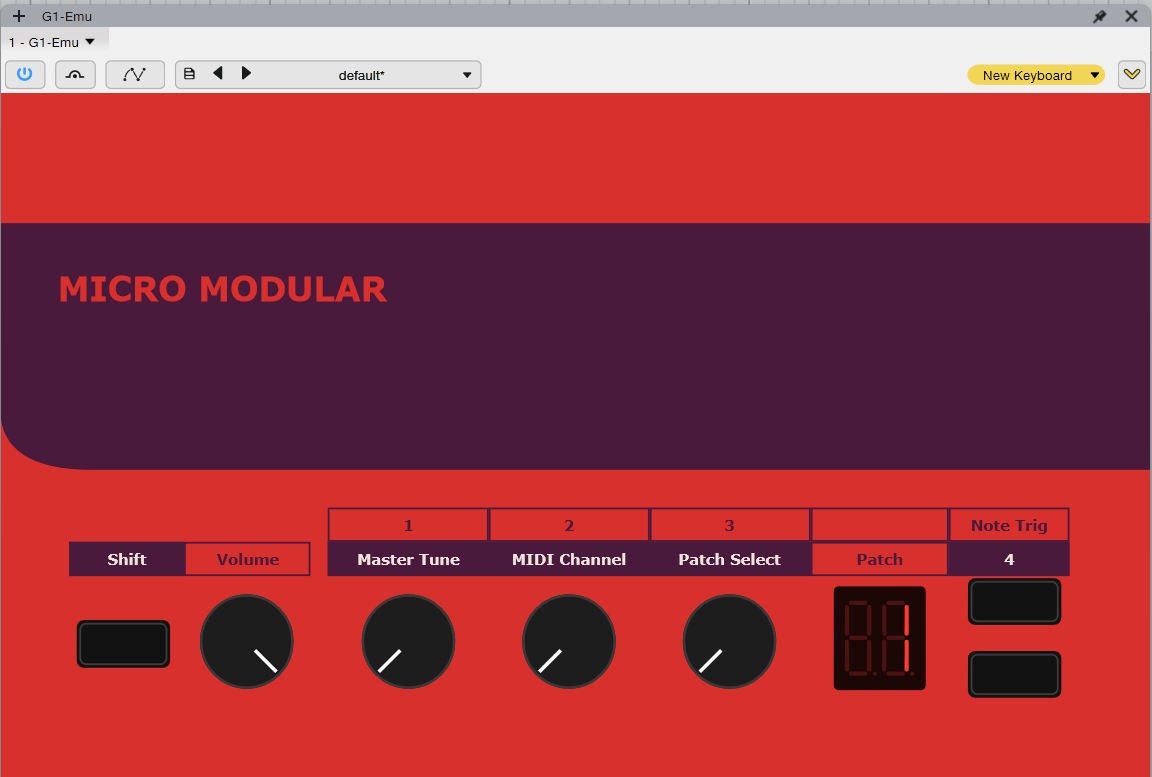Click the sidechain icon button
The image size is (1152, 777).
(x=75, y=75)
